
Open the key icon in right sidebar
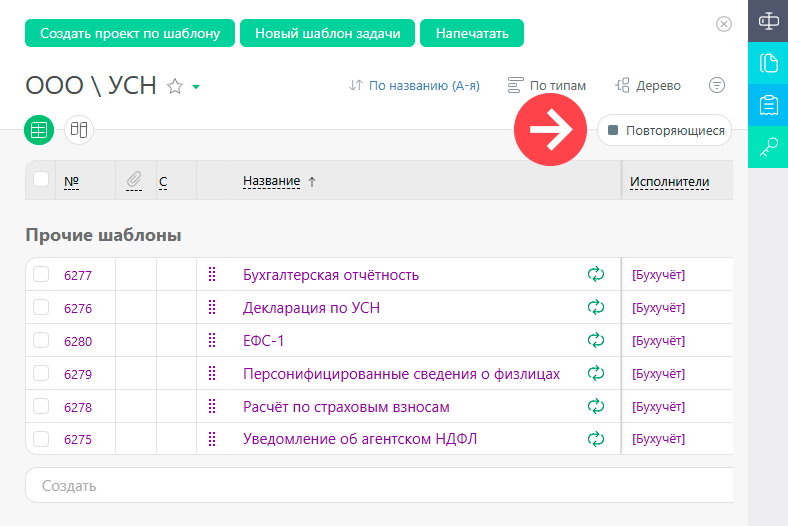(x=768, y=147)
